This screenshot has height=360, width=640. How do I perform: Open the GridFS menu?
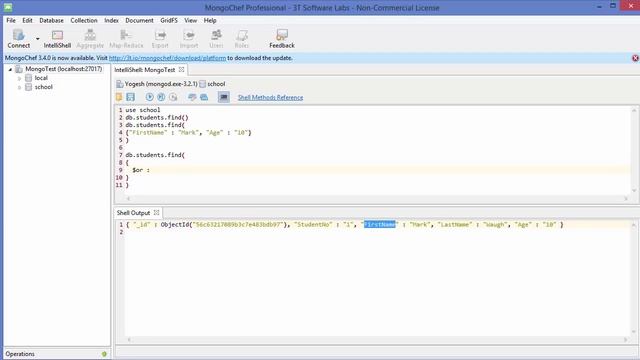click(x=169, y=20)
